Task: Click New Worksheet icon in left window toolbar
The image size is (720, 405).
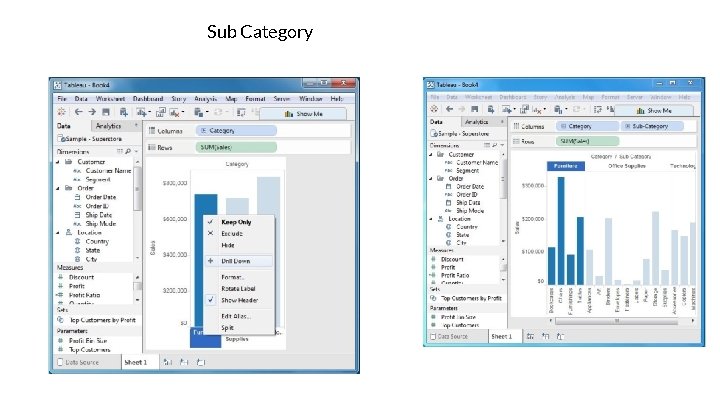Action: [x=141, y=112]
